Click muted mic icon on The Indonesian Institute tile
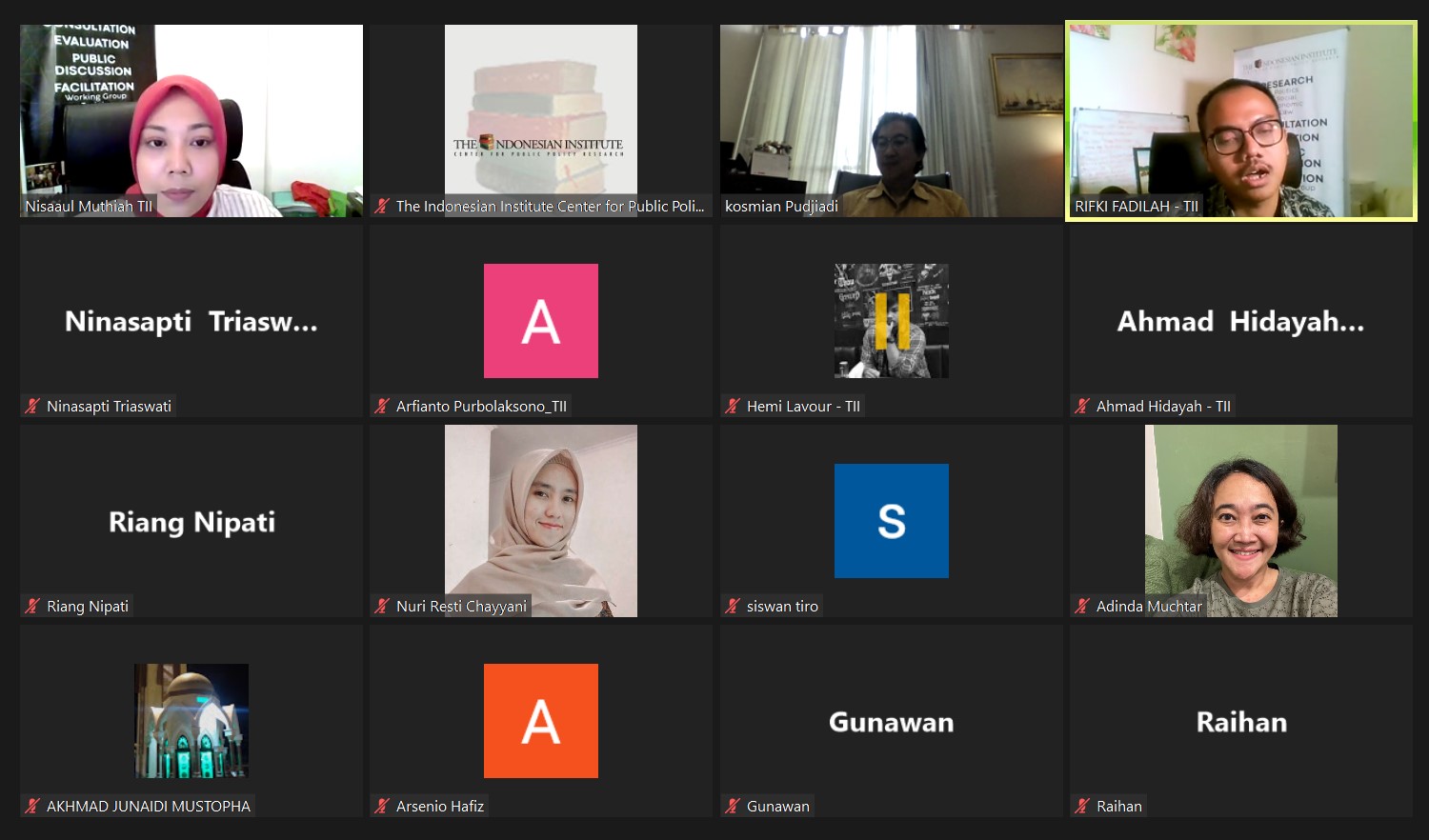Viewport: 1429px width, 840px height. click(x=382, y=207)
